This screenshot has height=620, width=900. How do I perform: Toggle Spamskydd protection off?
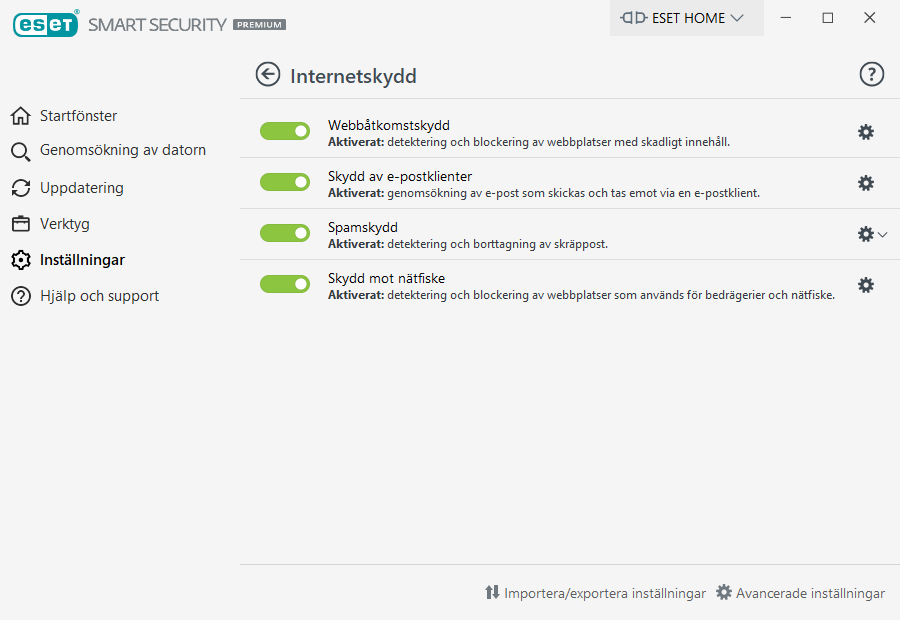[285, 233]
